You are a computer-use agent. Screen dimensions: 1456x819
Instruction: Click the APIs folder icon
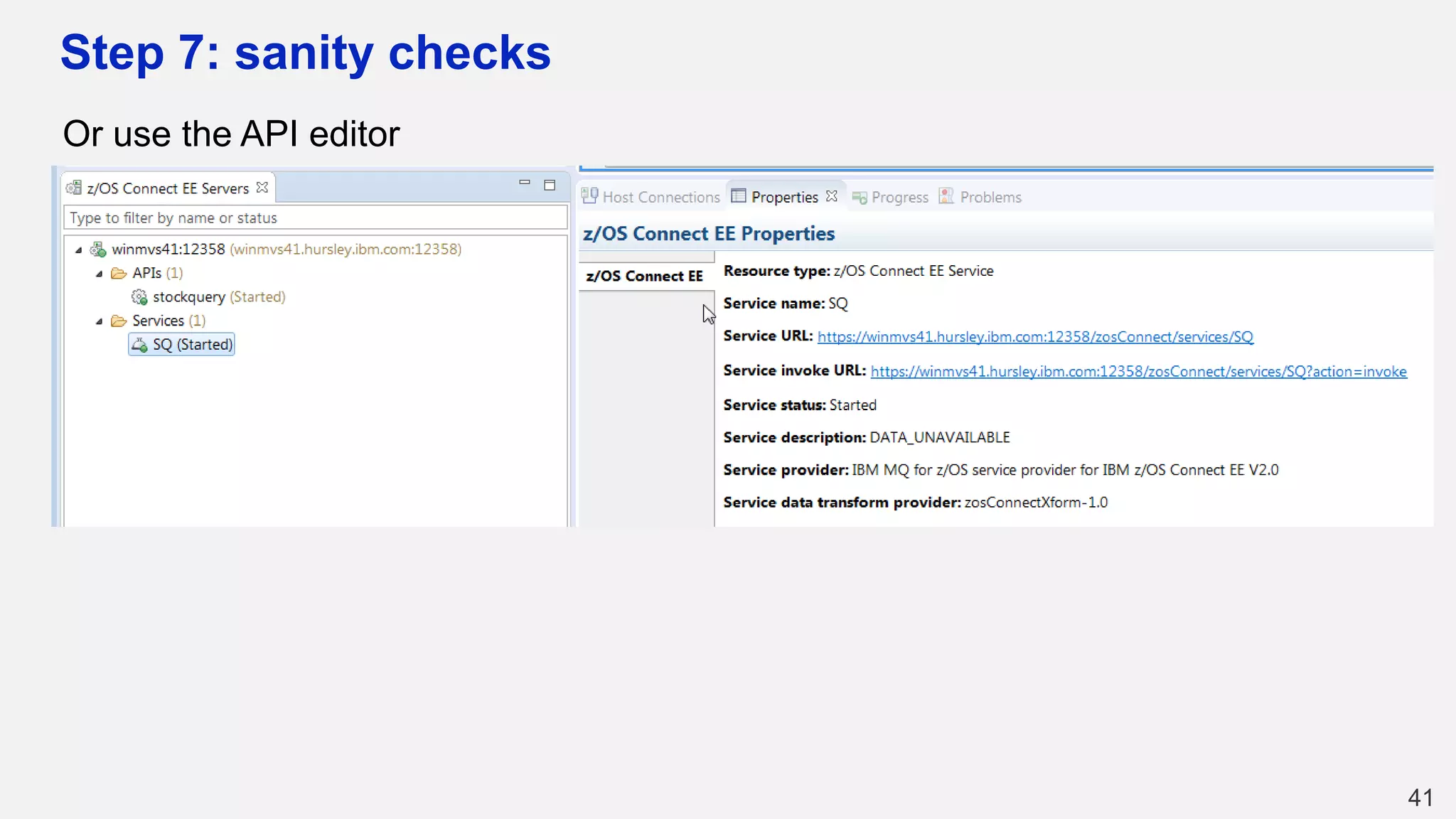pos(119,274)
